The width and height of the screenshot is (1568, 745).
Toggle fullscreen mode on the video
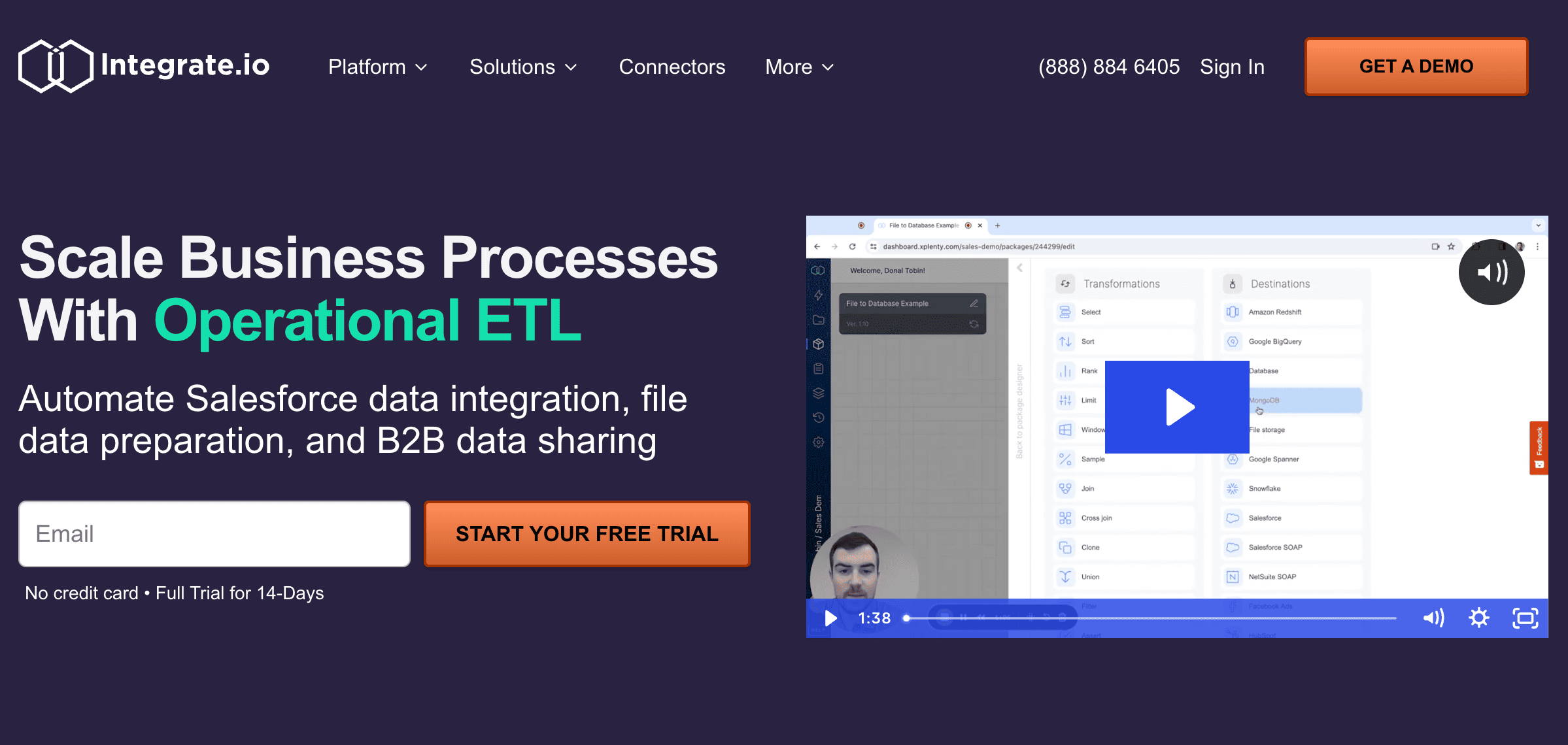tap(1525, 618)
